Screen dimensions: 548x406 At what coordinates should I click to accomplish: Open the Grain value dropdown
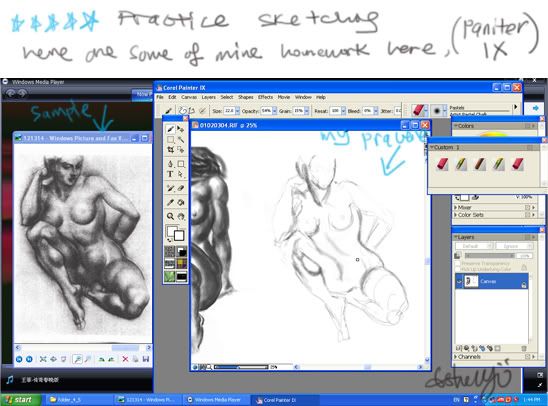[x=307, y=111]
